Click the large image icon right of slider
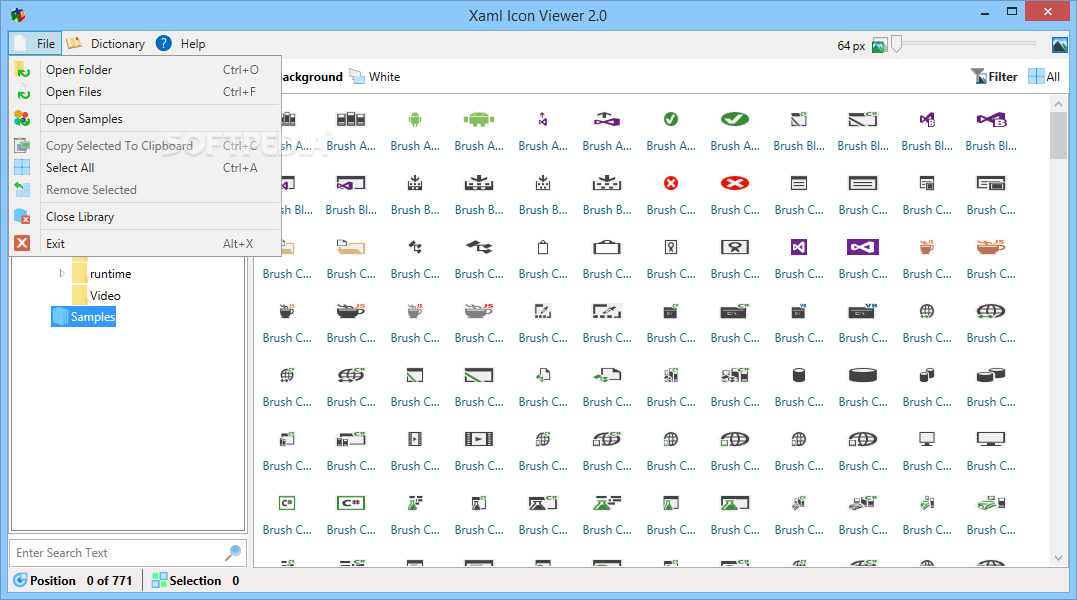 tap(1059, 45)
